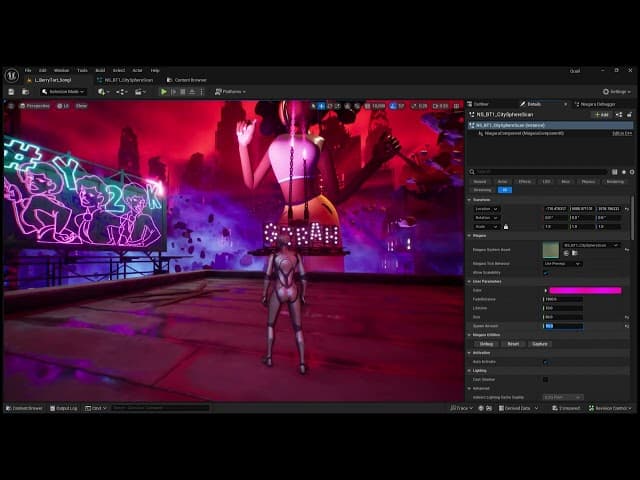Open the Blueprints toolbar icon menu

pos(121,92)
